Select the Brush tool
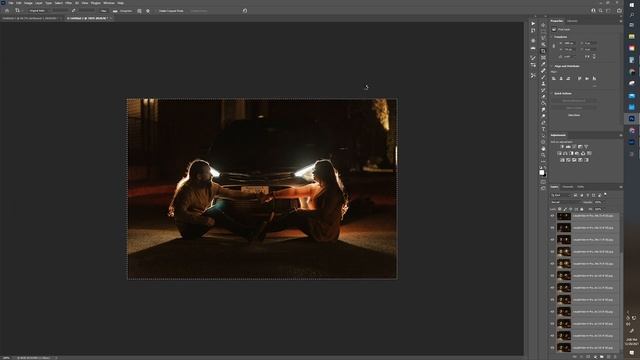 543,77
